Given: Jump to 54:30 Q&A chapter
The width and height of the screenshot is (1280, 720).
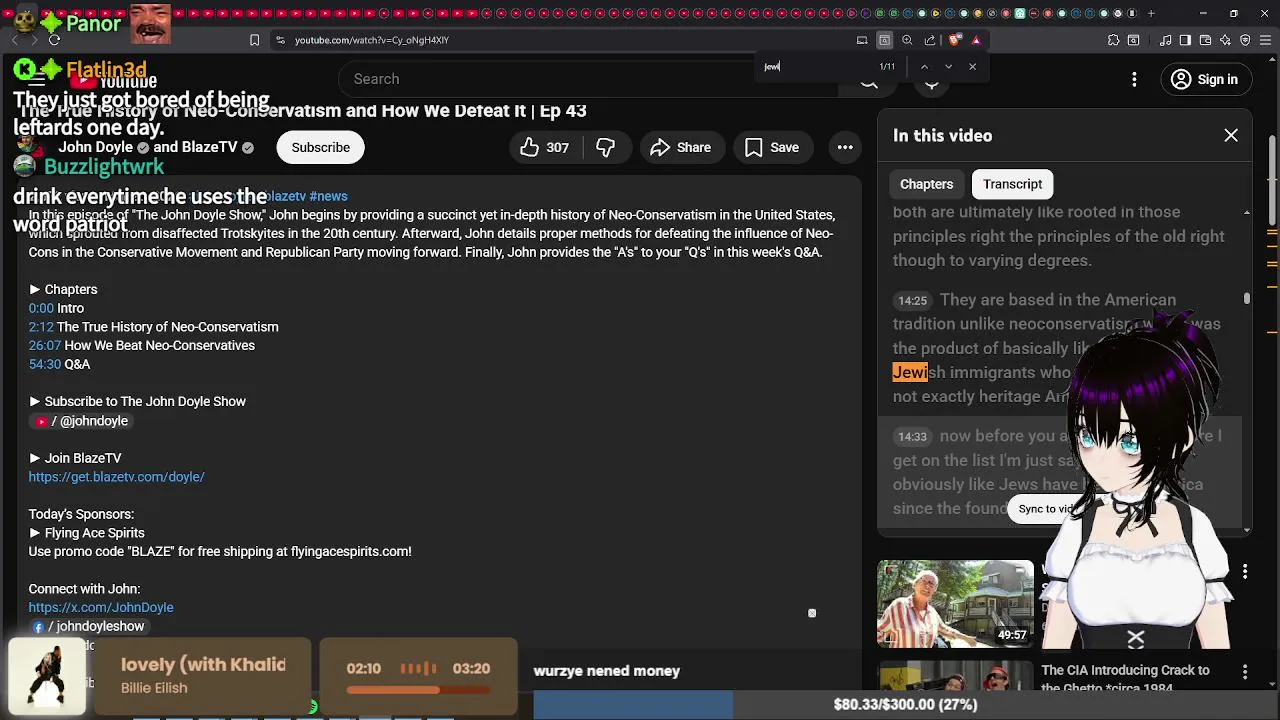Looking at the screenshot, I should click(45, 364).
